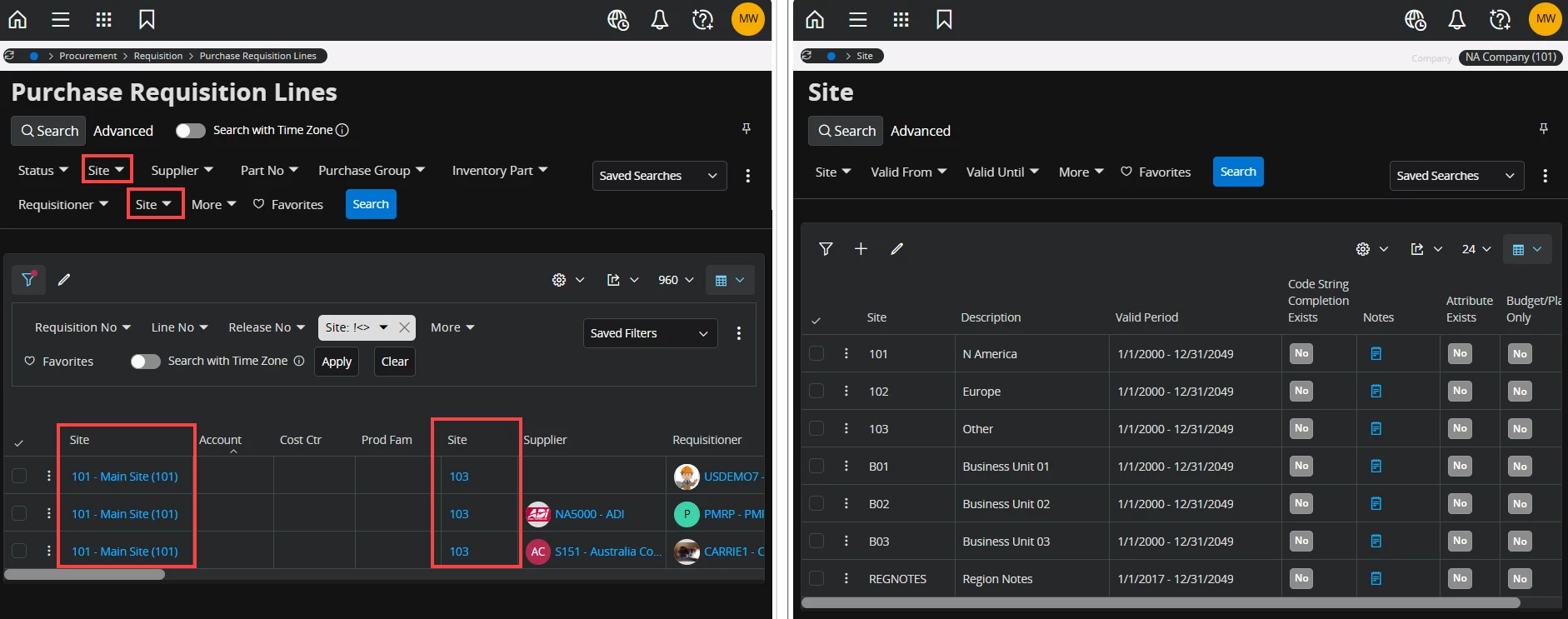
Task: Open the table view switcher in the Site window
Action: [x=1527, y=249]
